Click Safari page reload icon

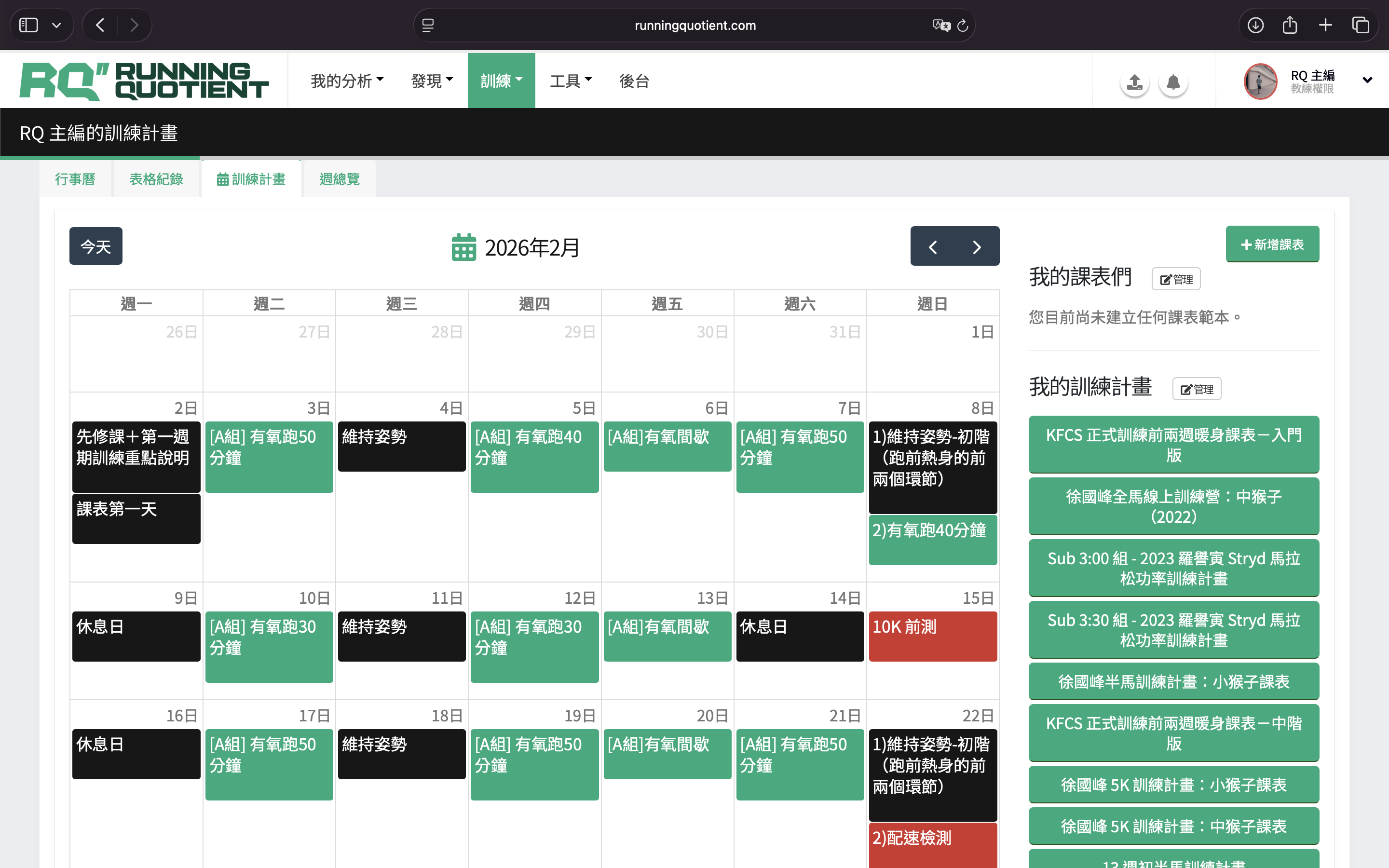point(963,25)
